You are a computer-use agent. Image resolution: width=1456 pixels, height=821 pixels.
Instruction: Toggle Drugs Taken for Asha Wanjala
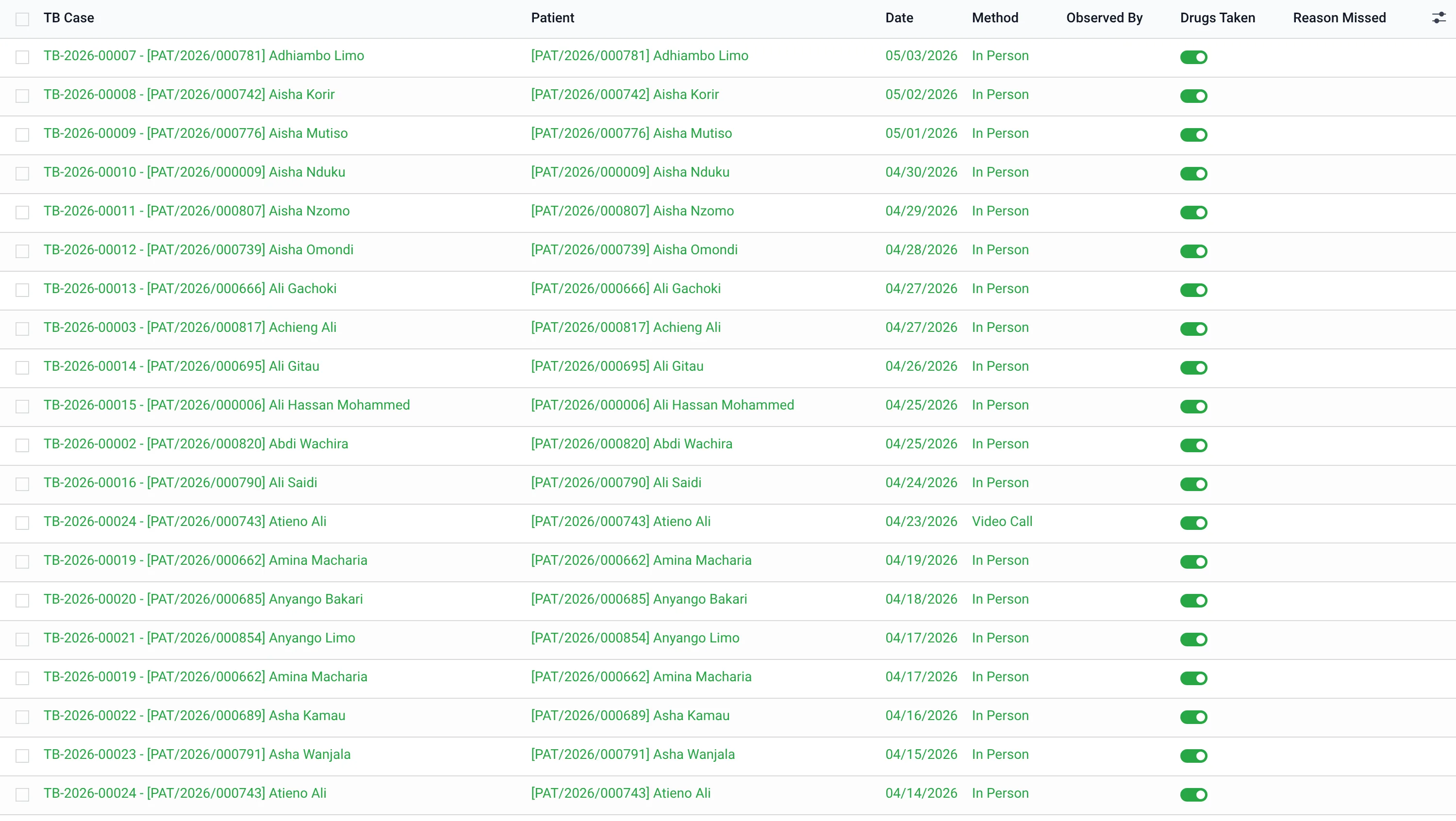pos(1193,756)
